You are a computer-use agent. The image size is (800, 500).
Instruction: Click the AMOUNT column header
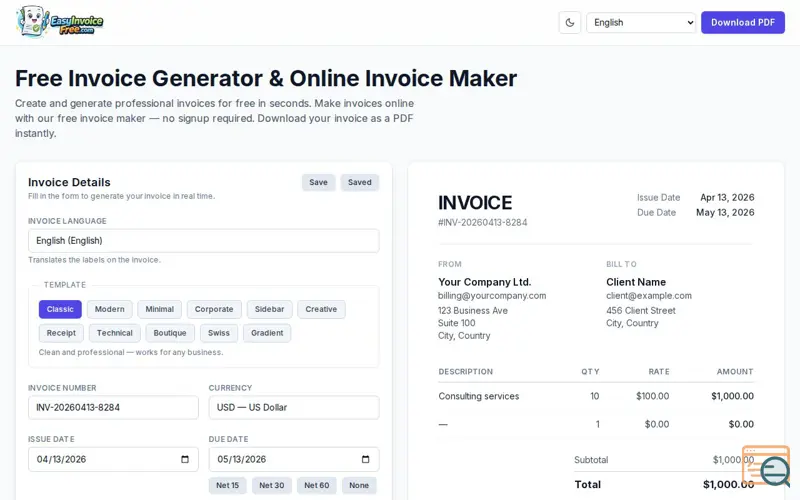coord(735,372)
